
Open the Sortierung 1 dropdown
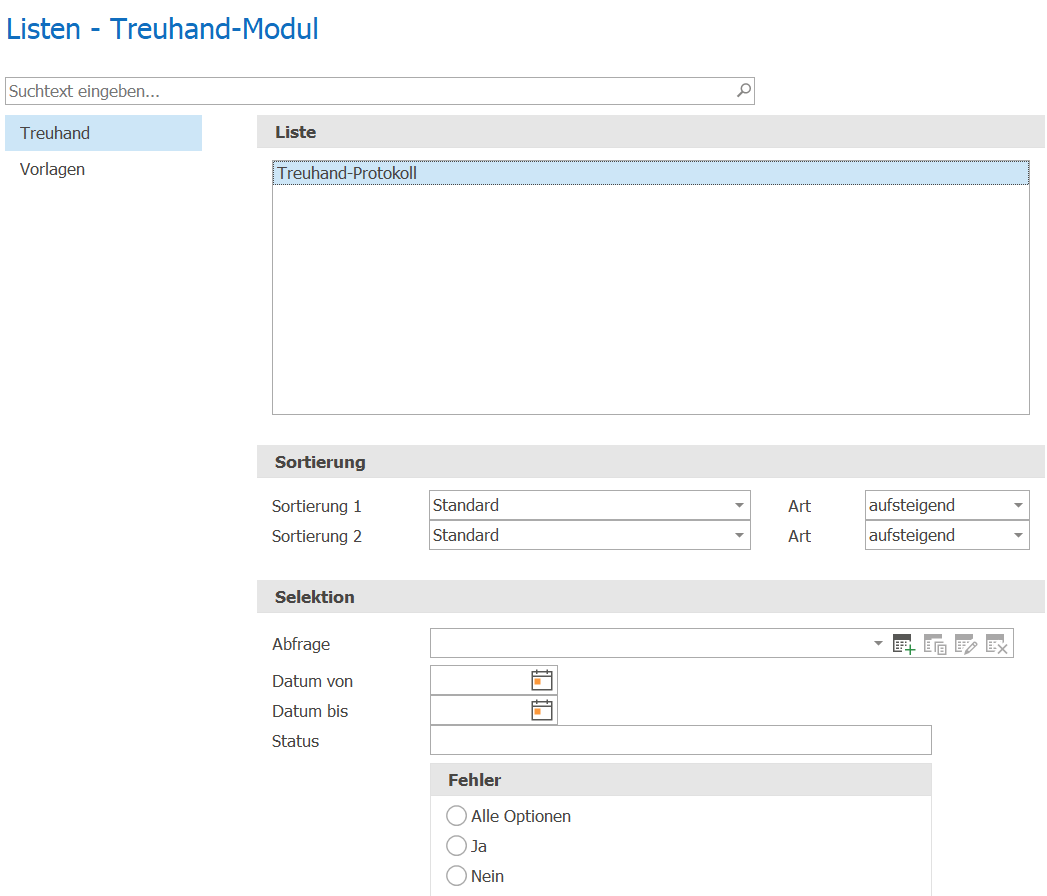click(x=739, y=505)
